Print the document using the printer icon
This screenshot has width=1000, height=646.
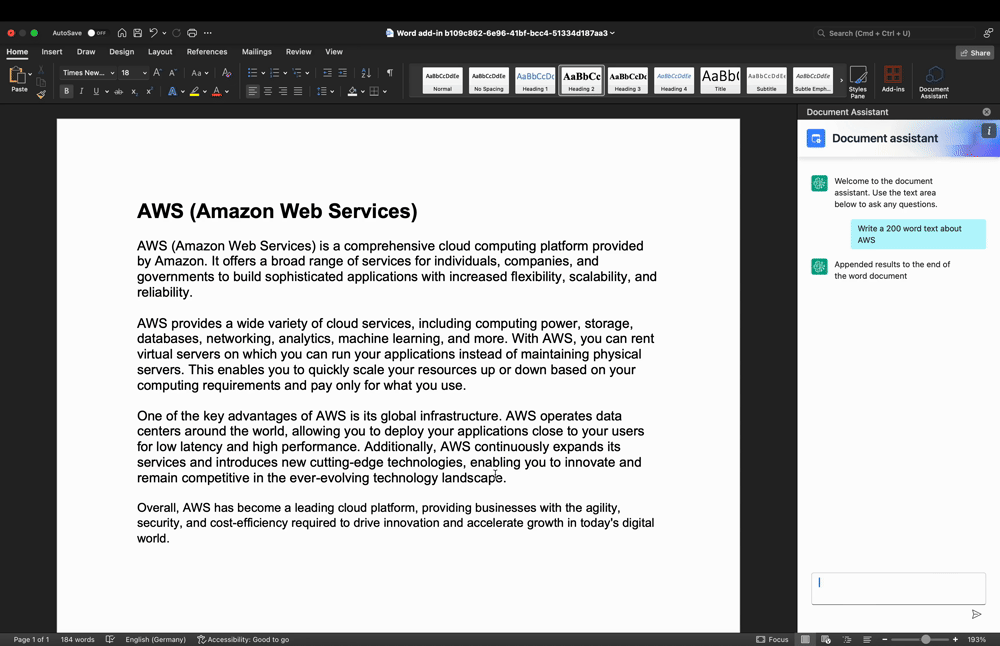click(x=192, y=33)
